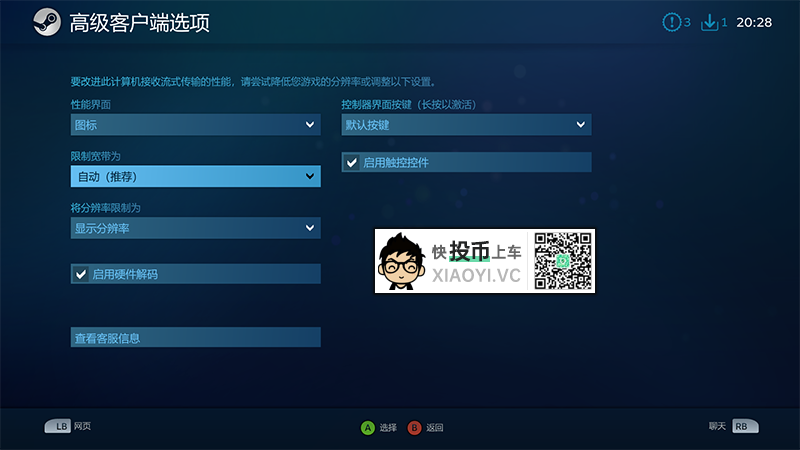Open the downloads icon
Viewport: 800px width, 450px height.
[x=709, y=22]
